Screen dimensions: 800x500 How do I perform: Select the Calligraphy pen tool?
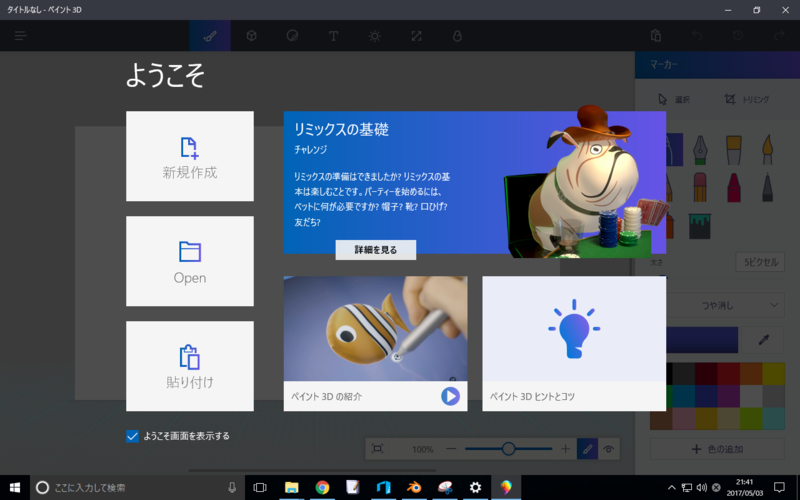700,149
